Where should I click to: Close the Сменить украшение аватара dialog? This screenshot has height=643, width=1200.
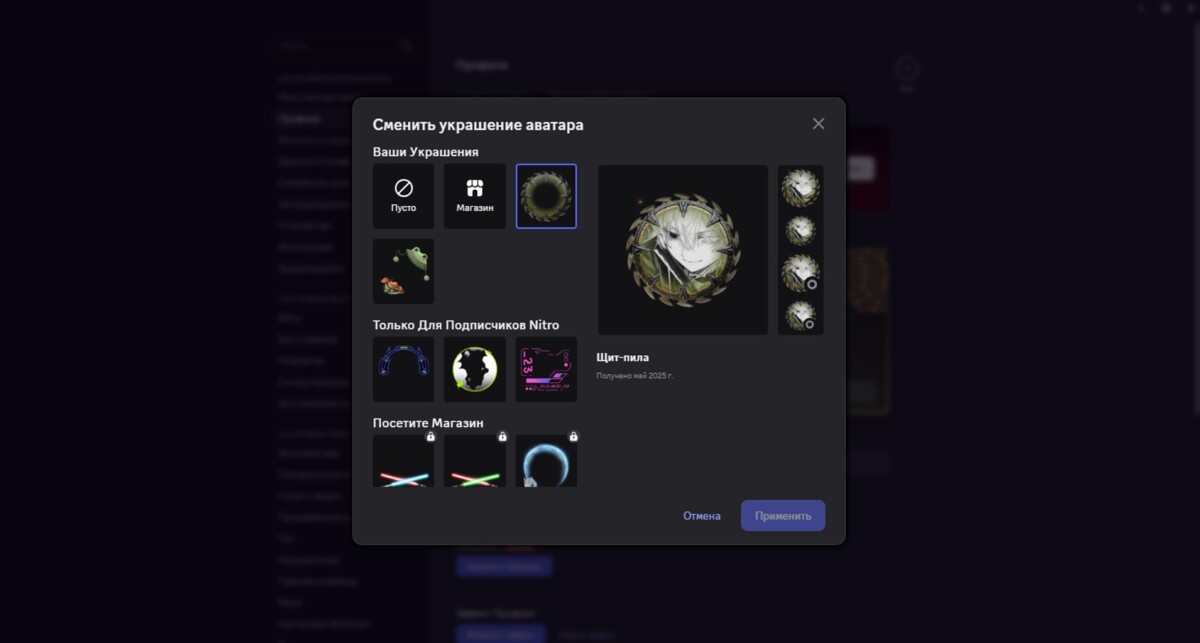(818, 124)
